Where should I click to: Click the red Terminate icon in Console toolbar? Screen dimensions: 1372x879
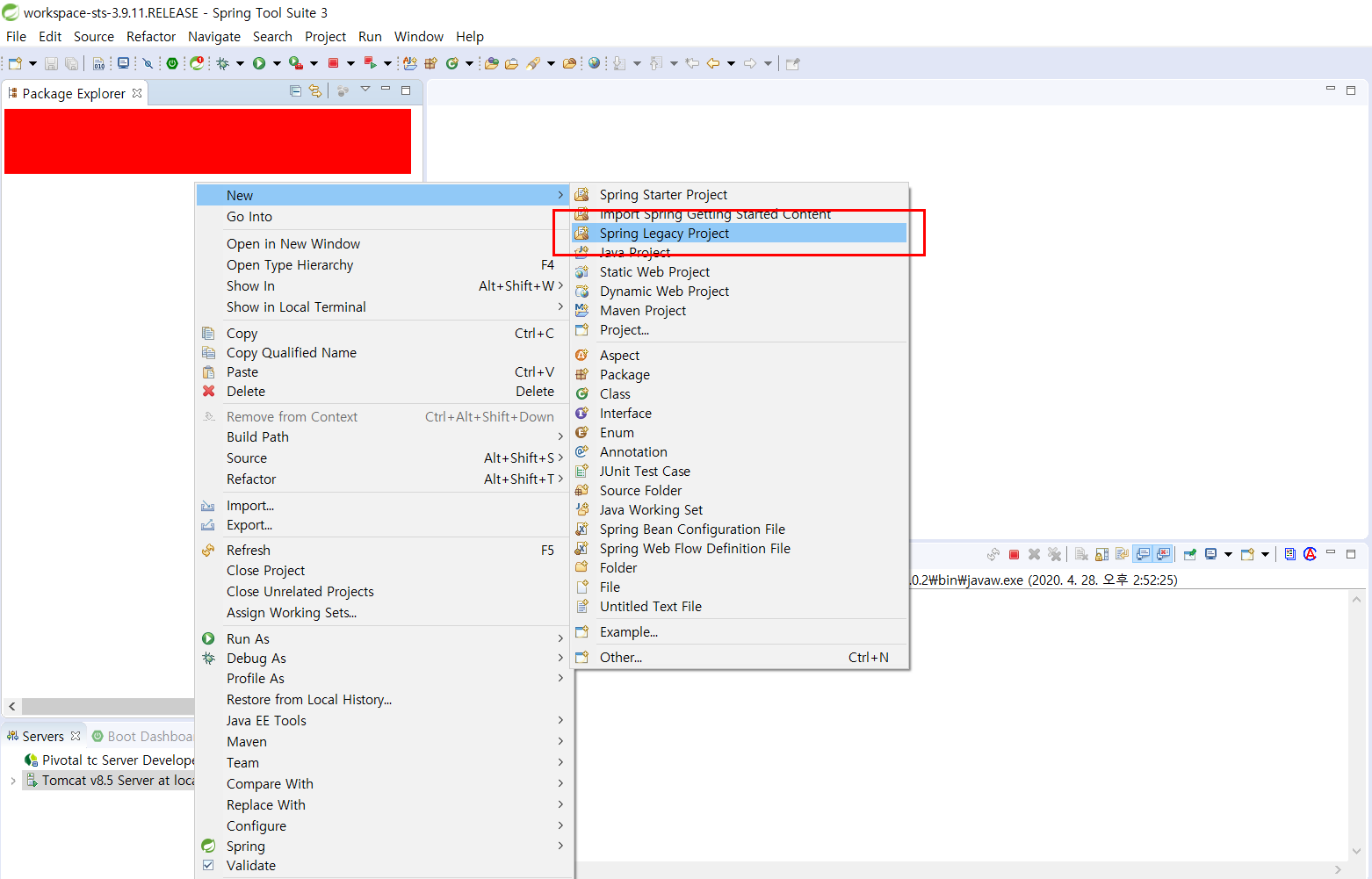1014,554
